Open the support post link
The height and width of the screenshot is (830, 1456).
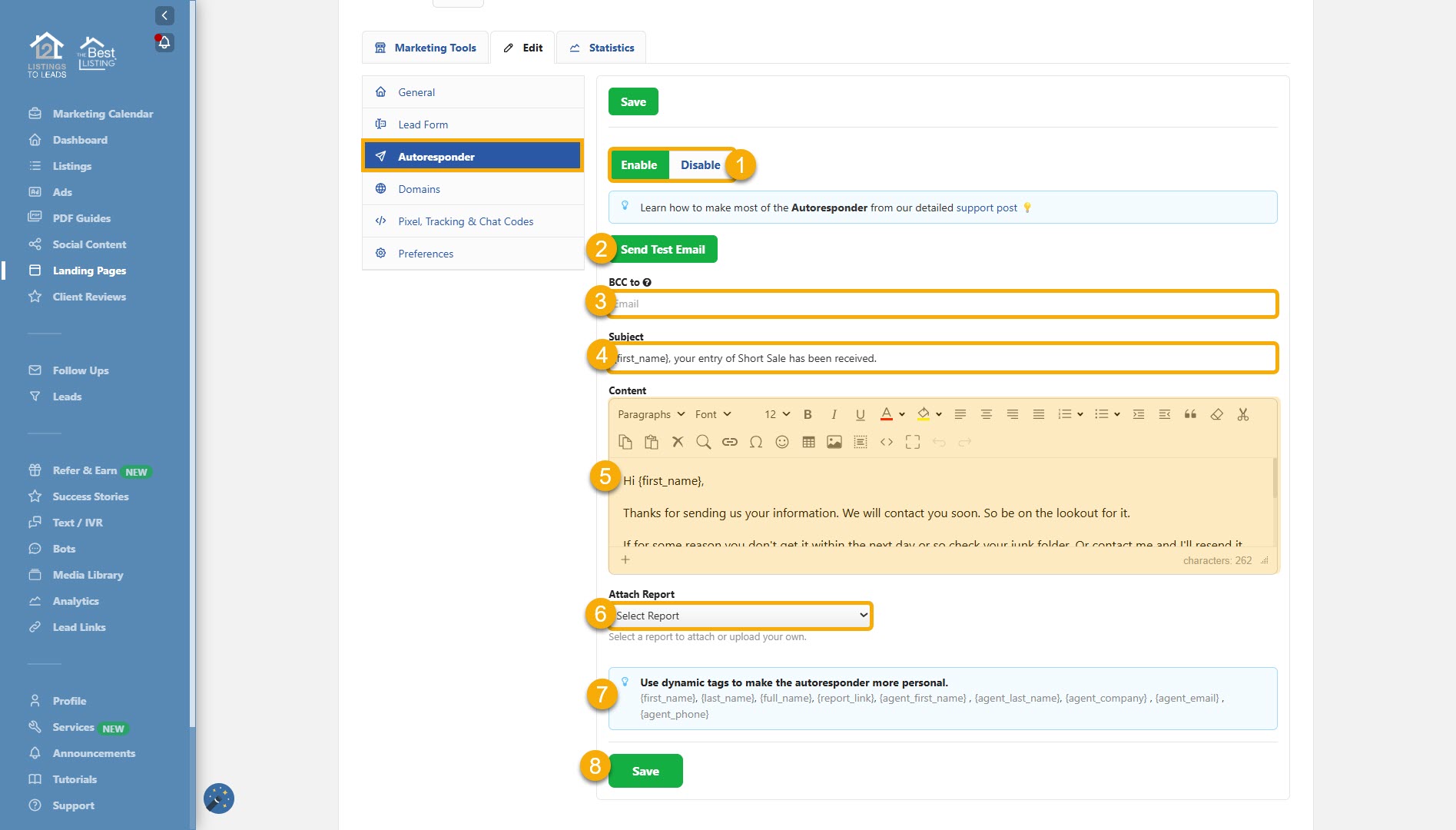click(987, 207)
